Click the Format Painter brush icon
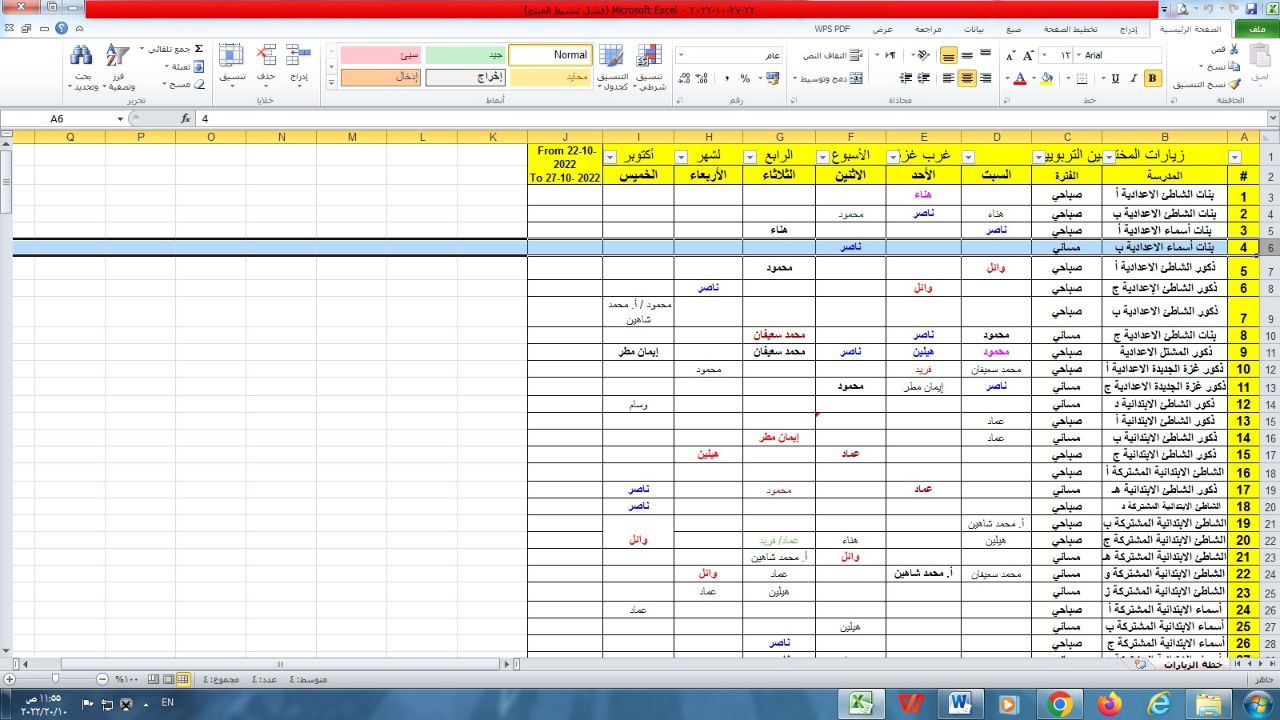Screen dimensions: 1280x720 coord(1234,85)
